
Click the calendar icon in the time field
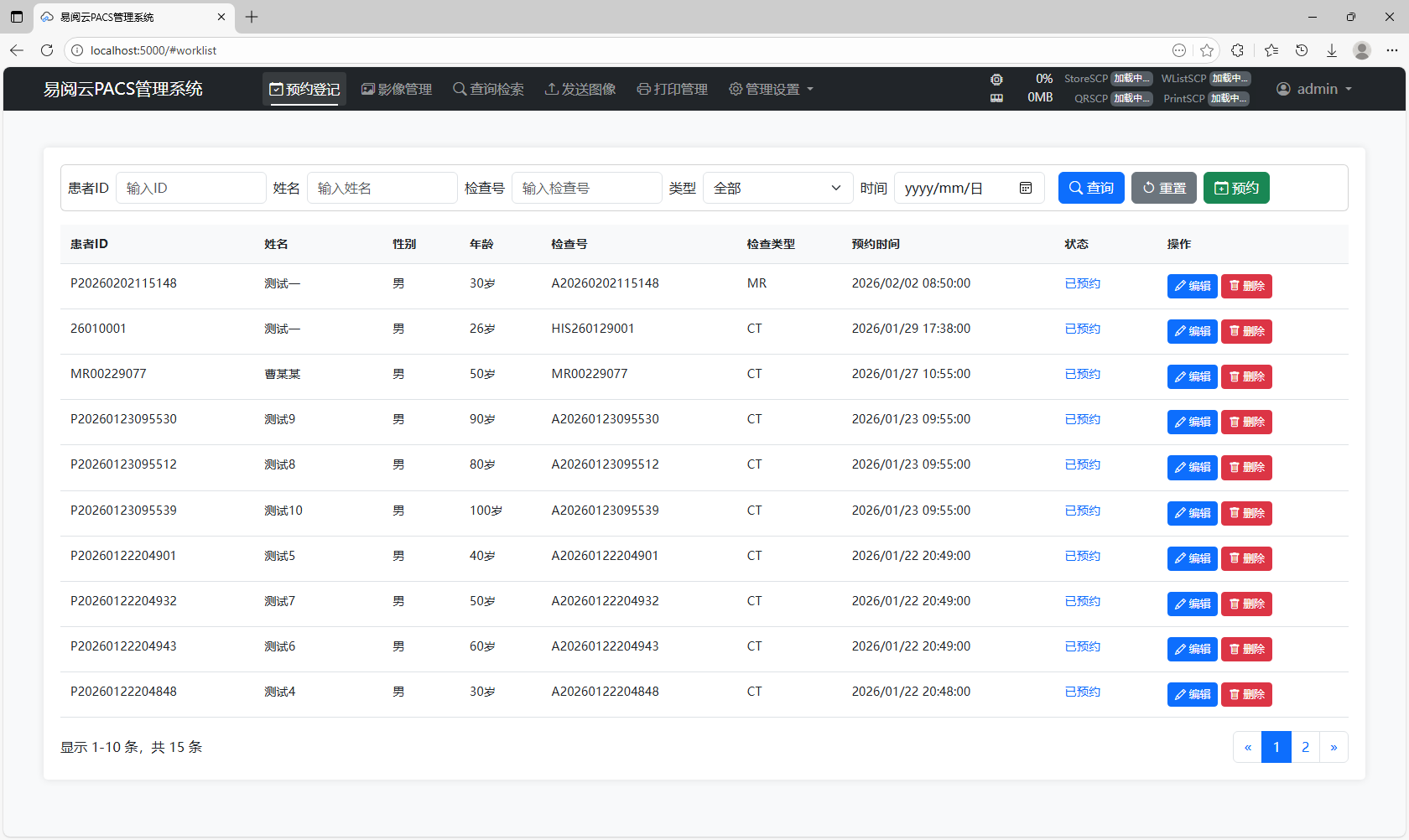[x=1025, y=188]
